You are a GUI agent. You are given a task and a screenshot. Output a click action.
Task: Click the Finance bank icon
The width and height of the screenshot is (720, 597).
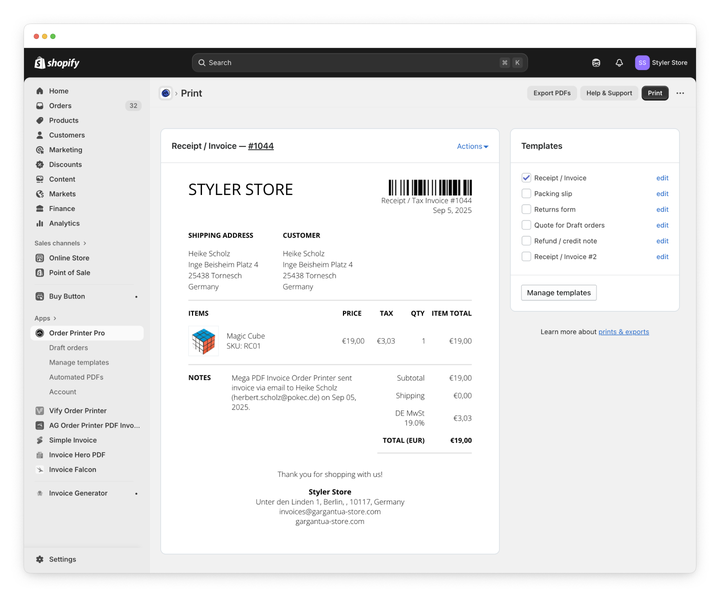click(x=40, y=208)
